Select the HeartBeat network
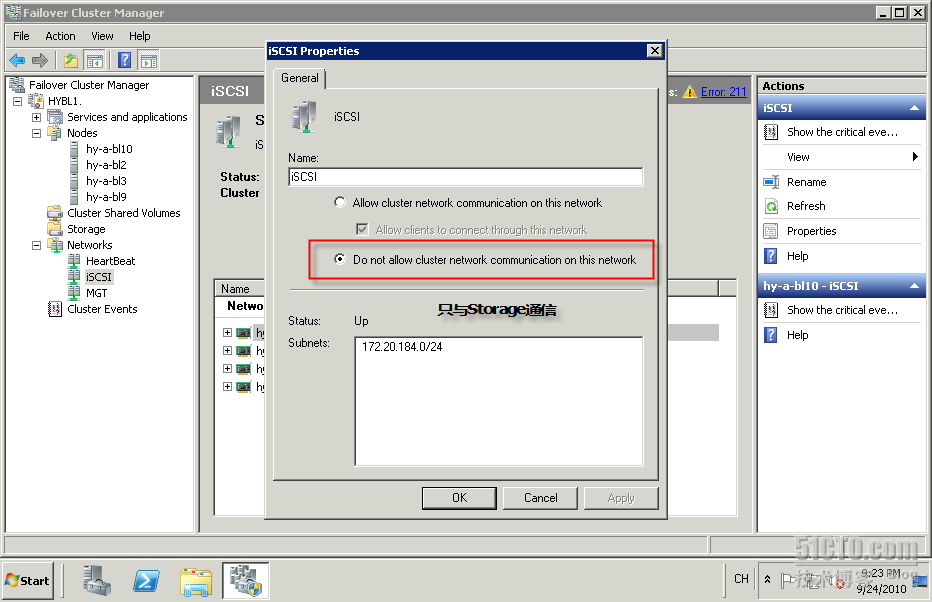 110,261
